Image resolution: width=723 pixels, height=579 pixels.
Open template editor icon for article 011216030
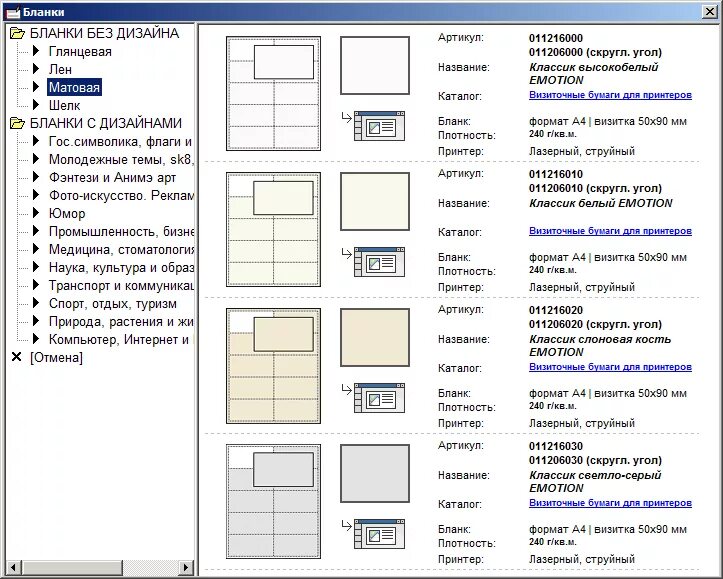point(379,534)
